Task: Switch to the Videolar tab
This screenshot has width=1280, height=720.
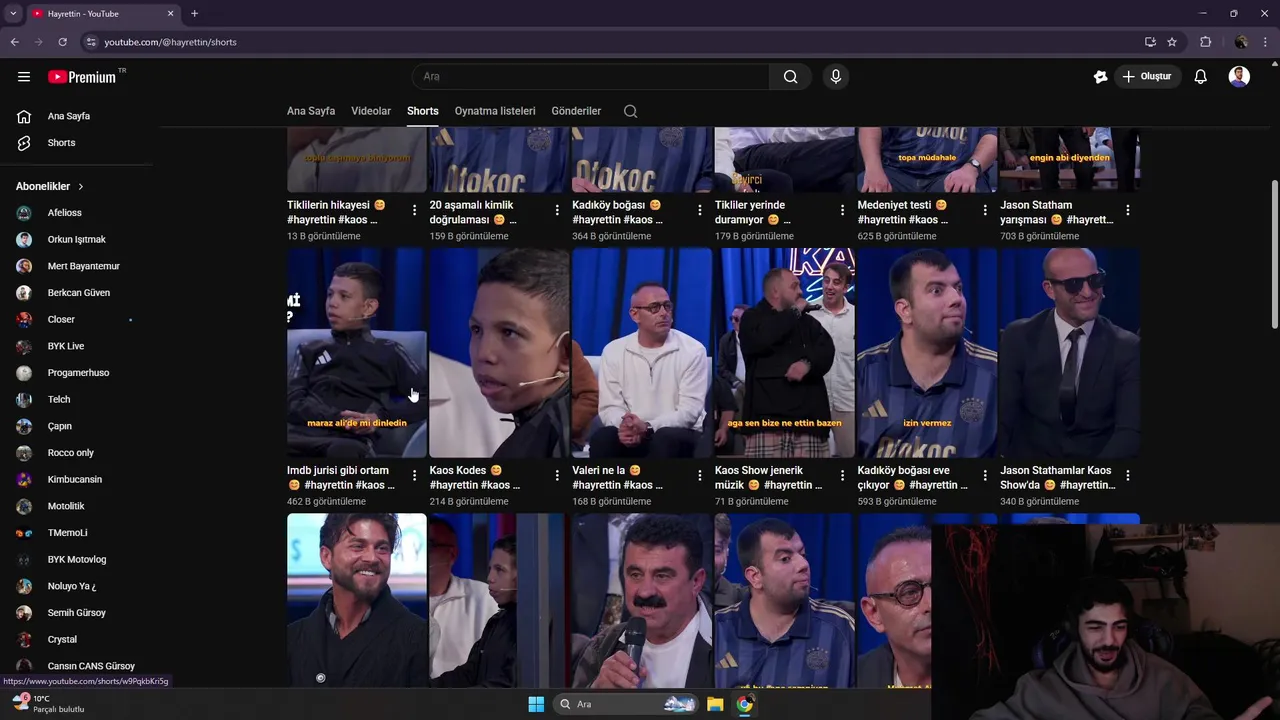Action: [x=371, y=111]
